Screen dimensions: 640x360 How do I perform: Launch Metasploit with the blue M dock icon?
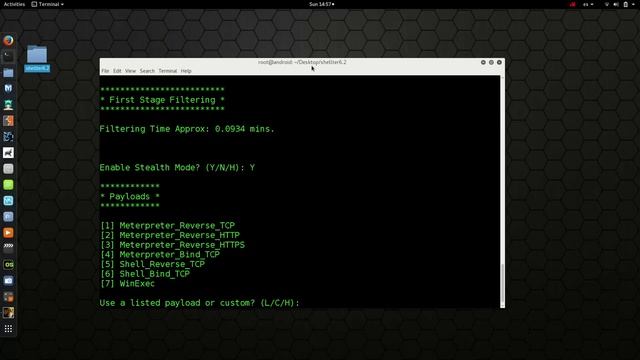tap(8, 89)
